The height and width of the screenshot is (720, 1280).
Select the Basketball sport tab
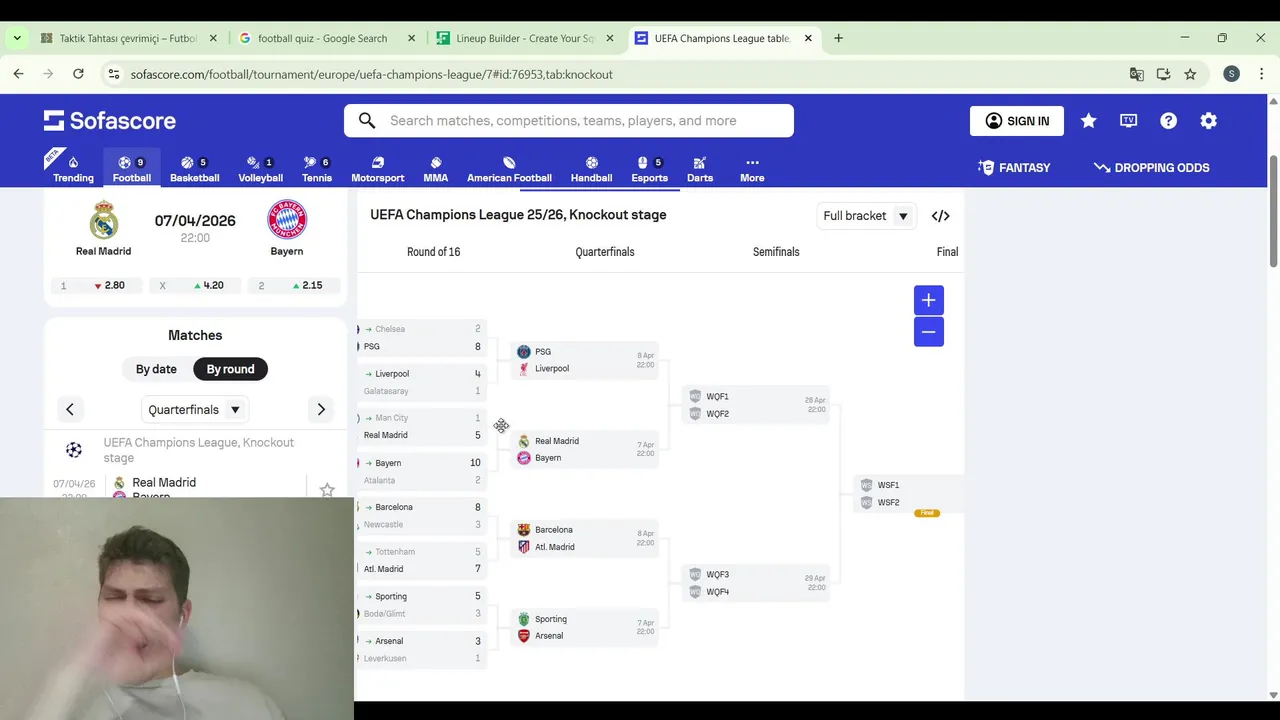pos(194,169)
